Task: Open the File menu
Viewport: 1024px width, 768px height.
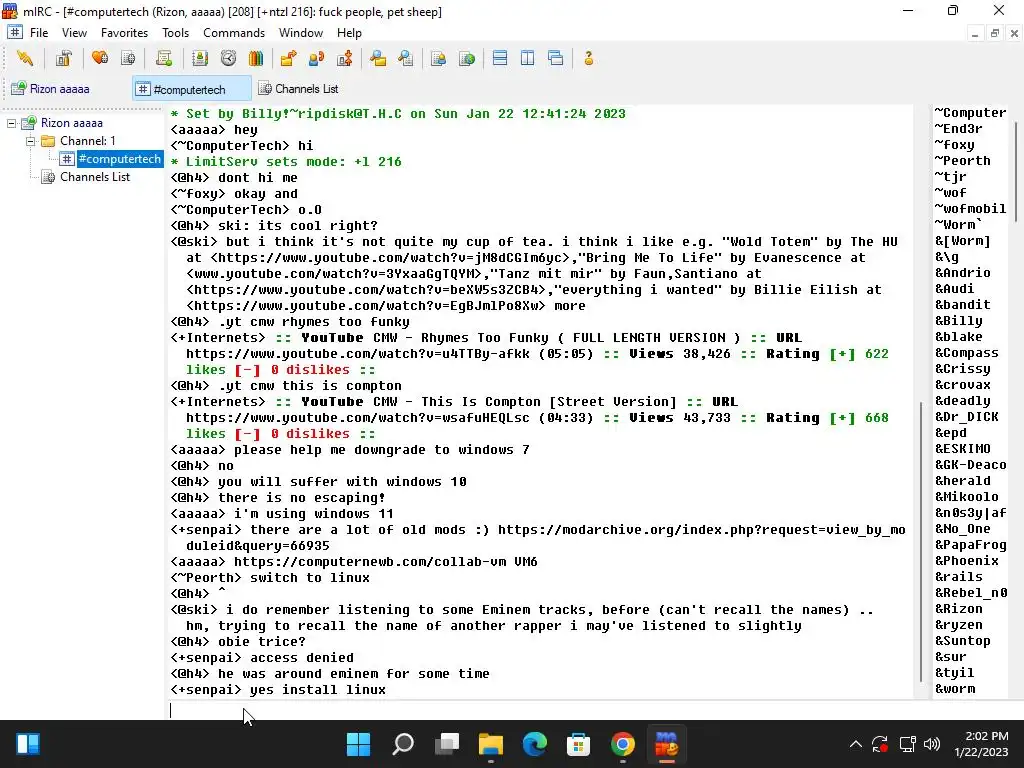Action: [x=39, y=33]
